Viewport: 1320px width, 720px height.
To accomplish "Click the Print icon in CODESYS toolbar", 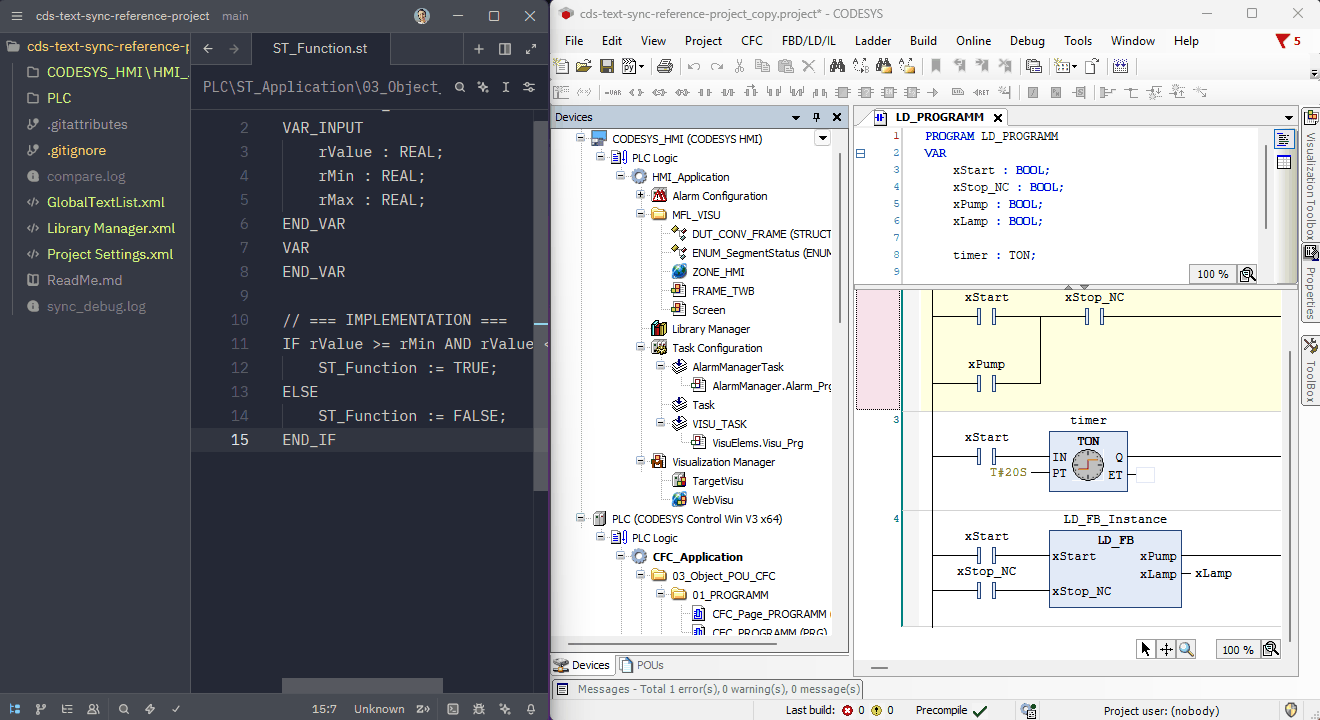I will pyautogui.click(x=665, y=66).
